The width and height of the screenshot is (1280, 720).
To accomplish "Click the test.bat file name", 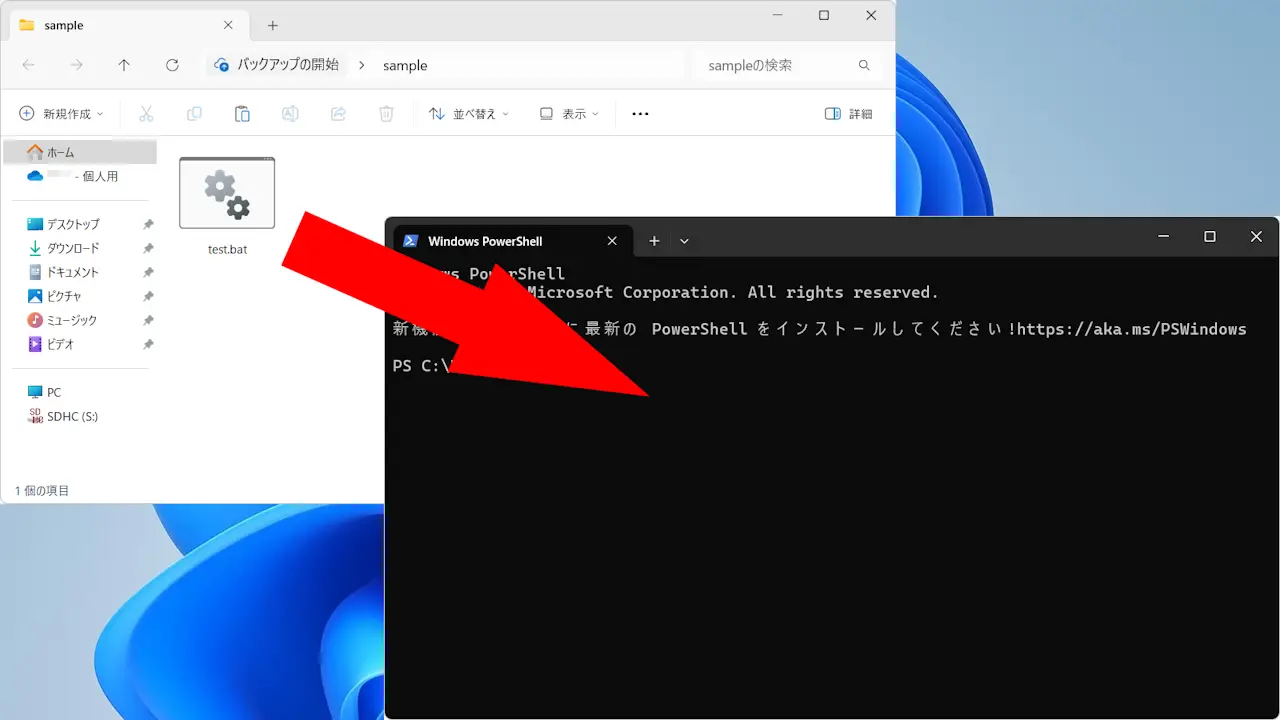I will [227, 249].
